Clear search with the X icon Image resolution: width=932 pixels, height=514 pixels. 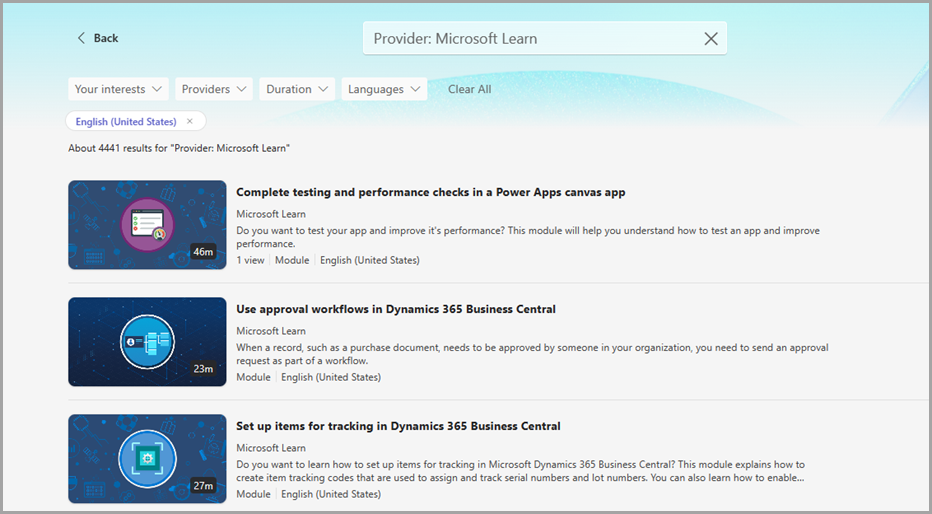click(x=711, y=39)
